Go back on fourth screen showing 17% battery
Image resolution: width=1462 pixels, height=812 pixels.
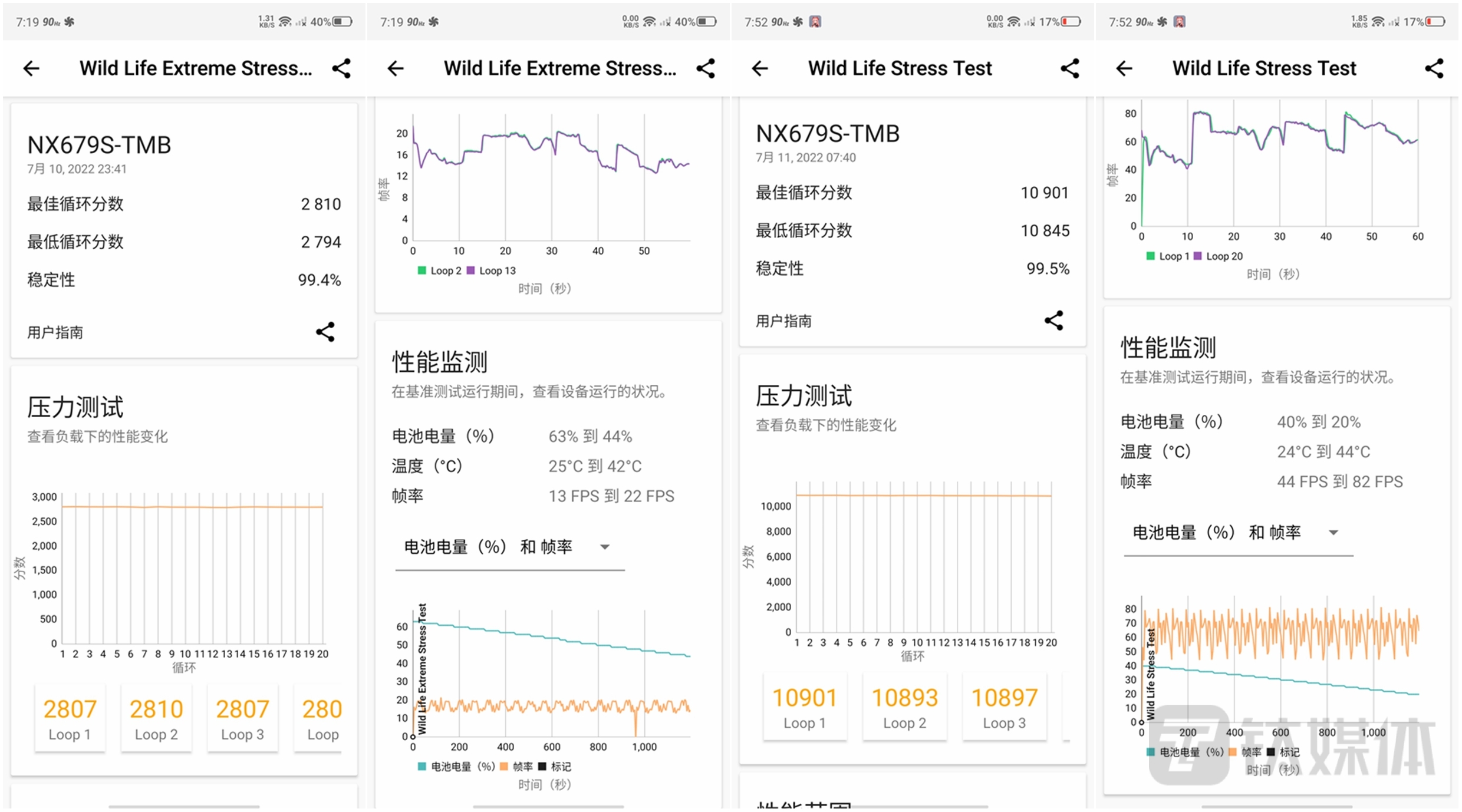point(1124,68)
